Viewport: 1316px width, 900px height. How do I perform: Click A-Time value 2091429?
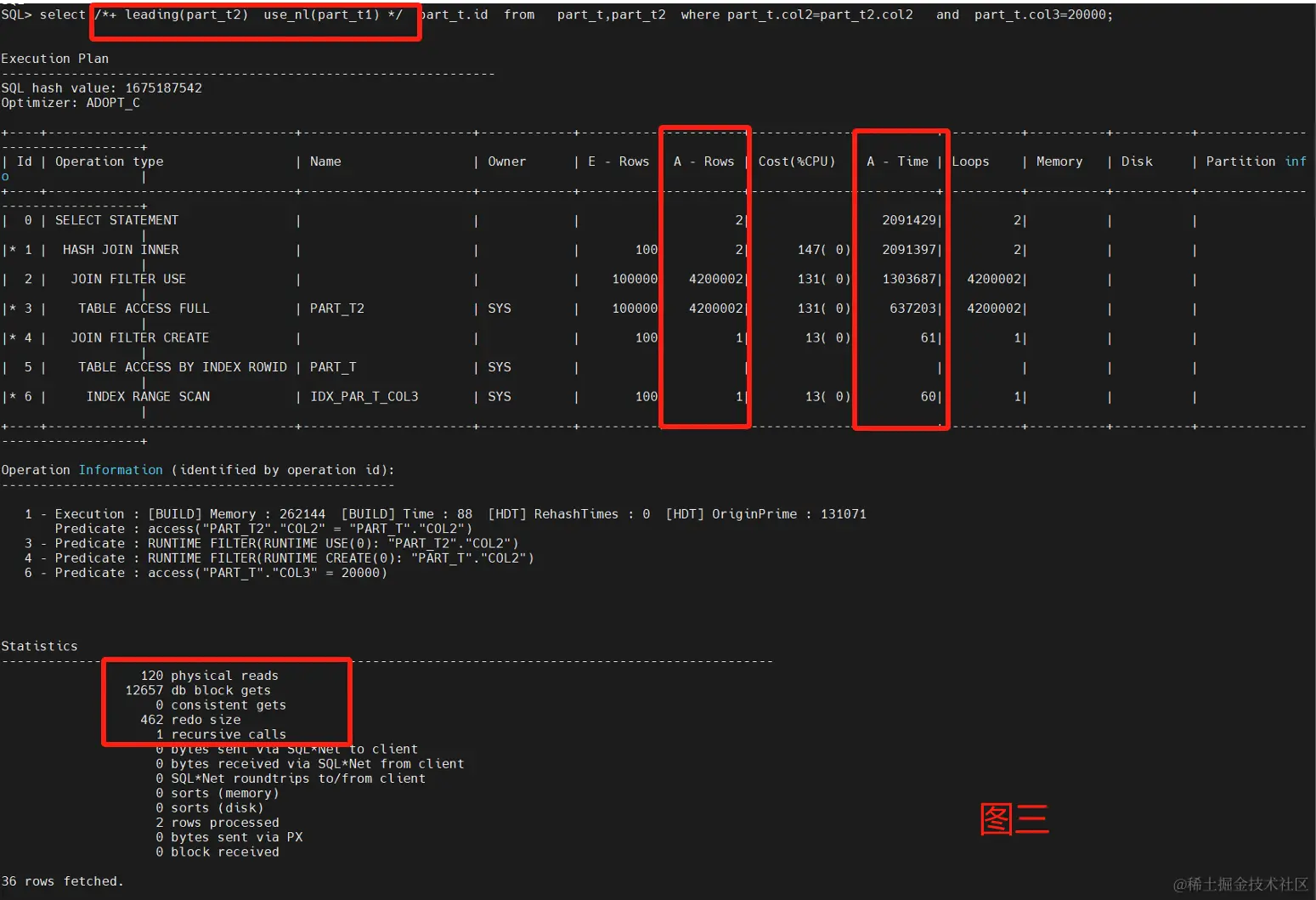coord(909,220)
